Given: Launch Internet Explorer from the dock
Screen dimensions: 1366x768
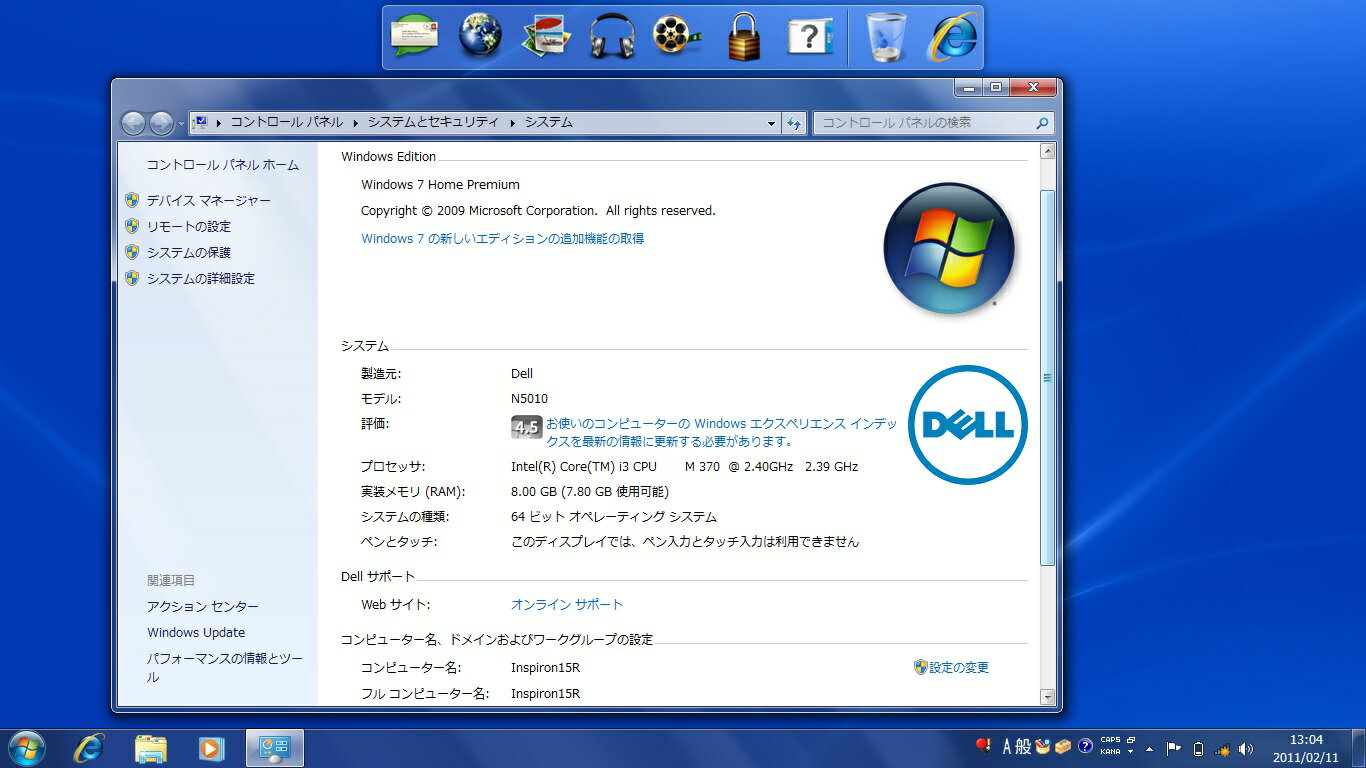Looking at the screenshot, I should click(x=954, y=37).
